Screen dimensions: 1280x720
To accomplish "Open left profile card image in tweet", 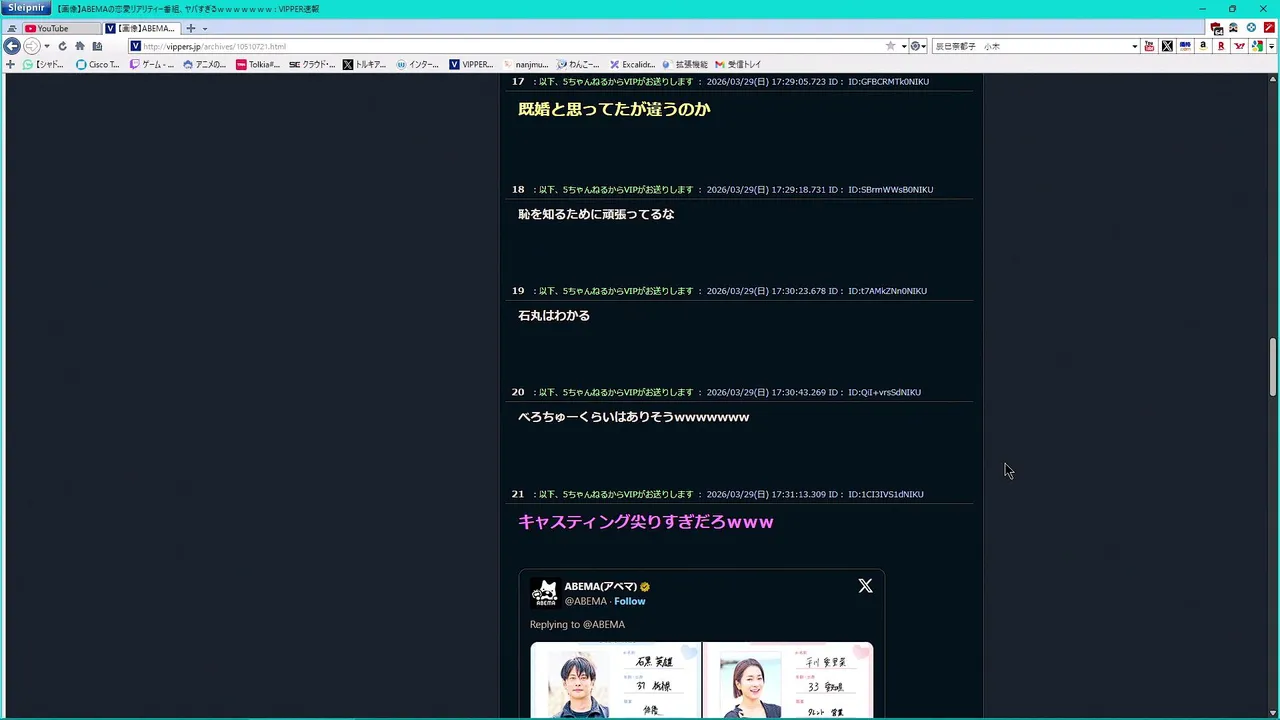I will (x=615, y=680).
